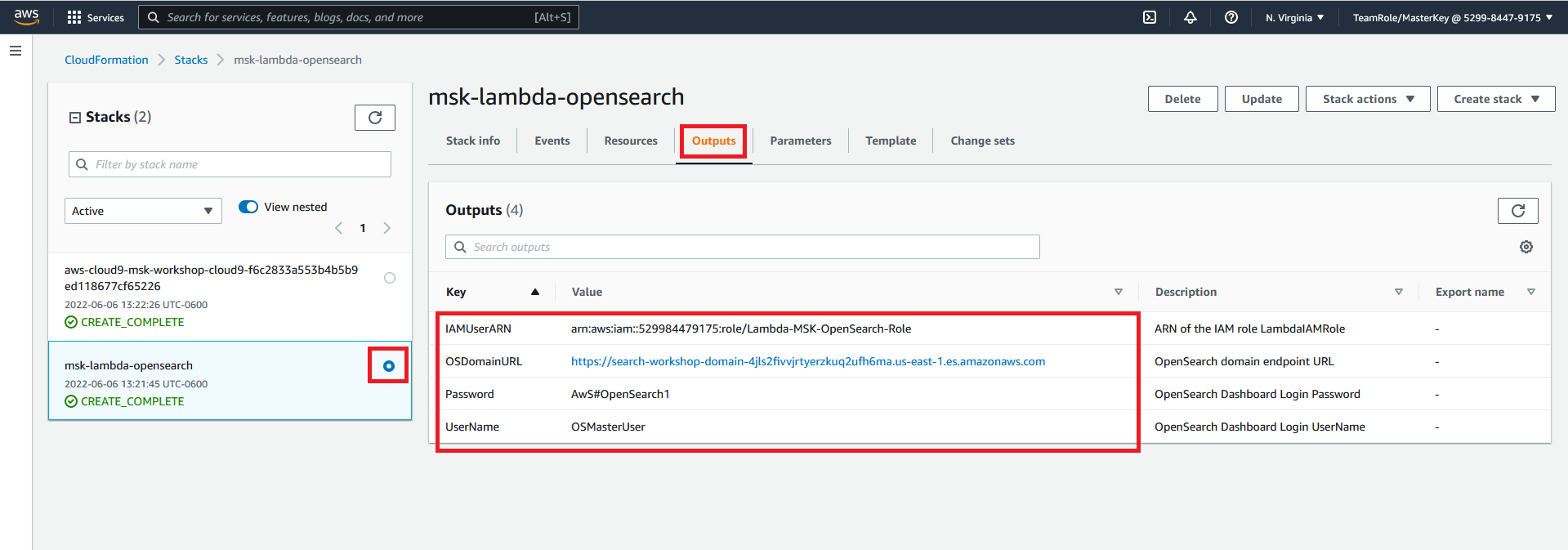The image size is (1568, 550).
Task: Refresh the Stacks list
Action: tap(375, 118)
